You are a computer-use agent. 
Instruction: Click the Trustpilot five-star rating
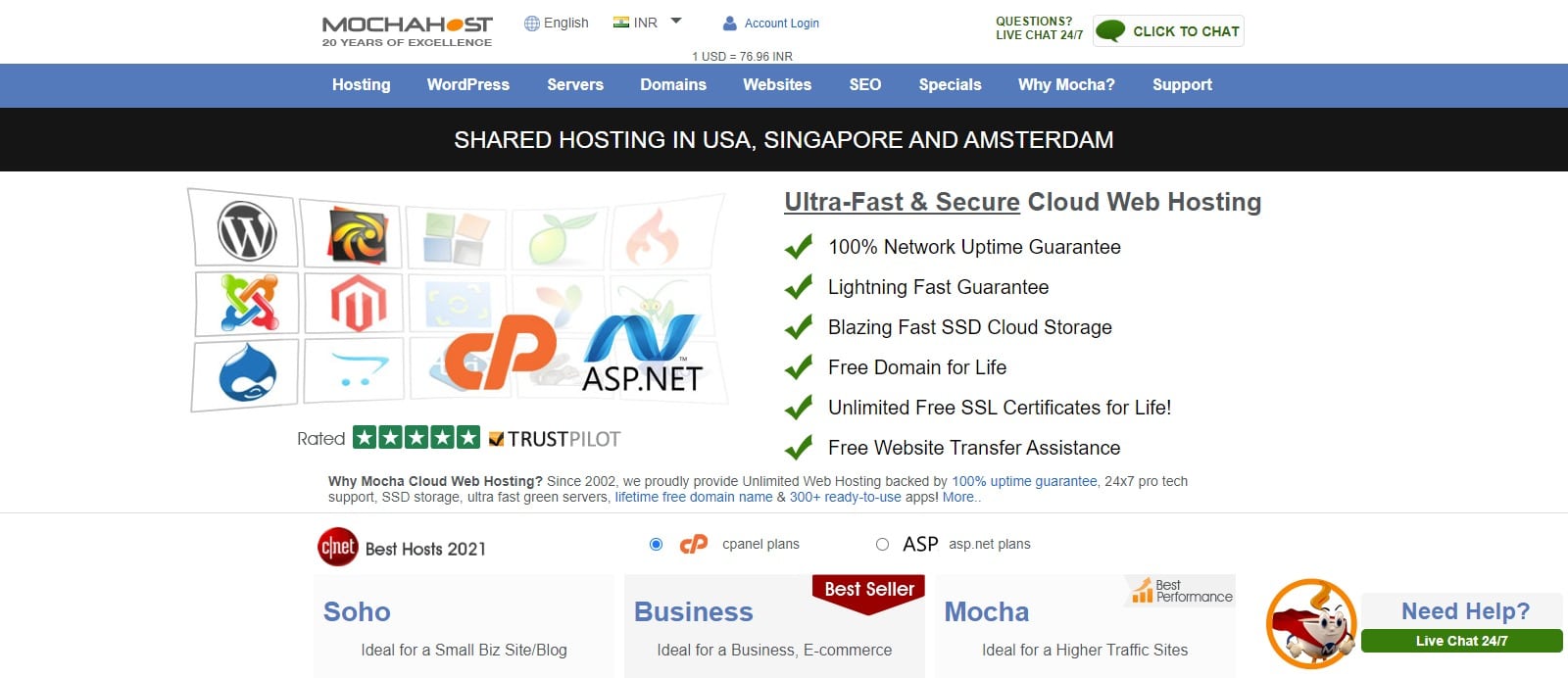click(x=416, y=438)
